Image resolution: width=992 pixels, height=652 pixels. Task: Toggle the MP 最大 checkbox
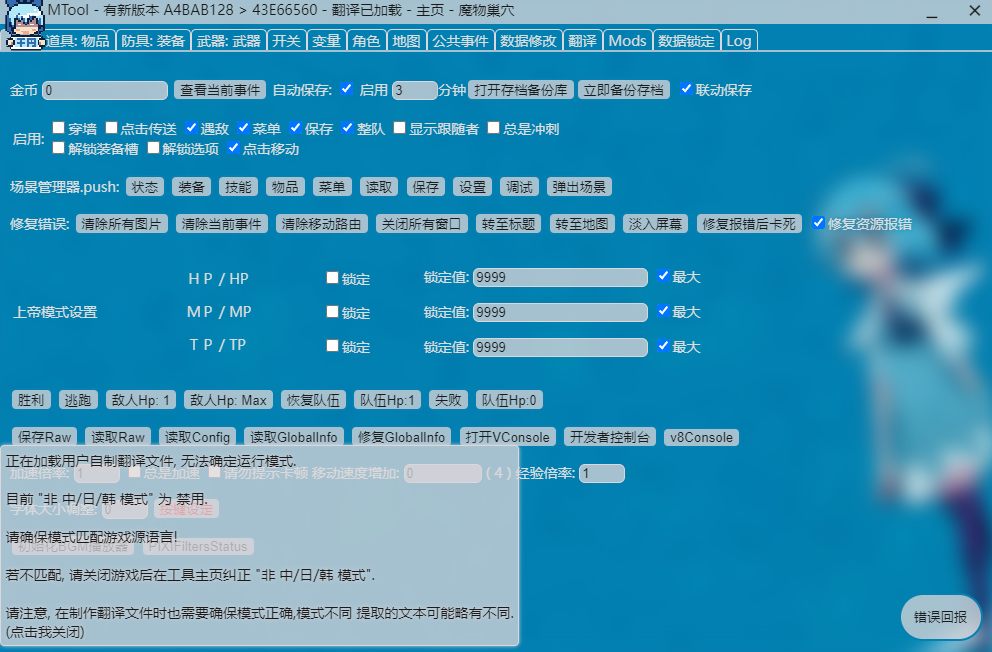663,311
